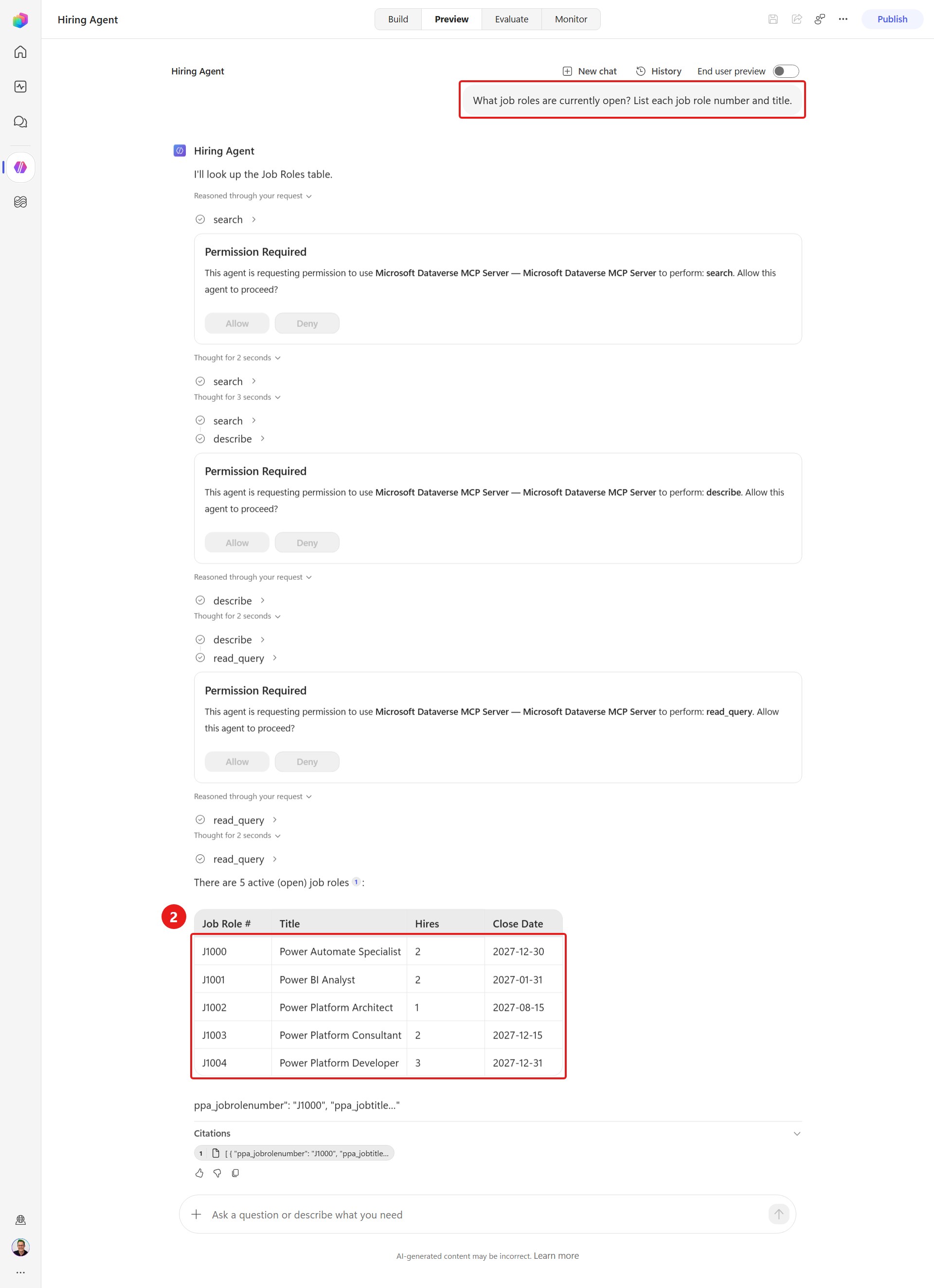934x1288 pixels.
Task: Click the J1000 table cell
Action: click(x=233, y=951)
